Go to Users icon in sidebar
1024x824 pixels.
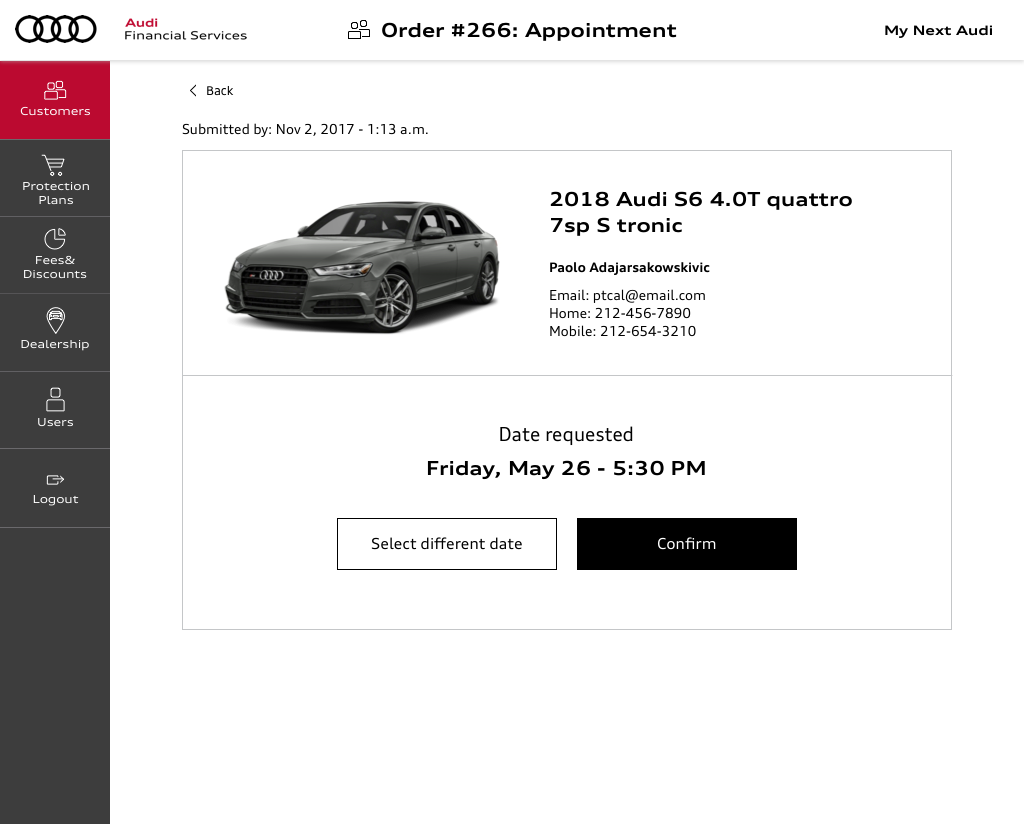tap(56, 399)
